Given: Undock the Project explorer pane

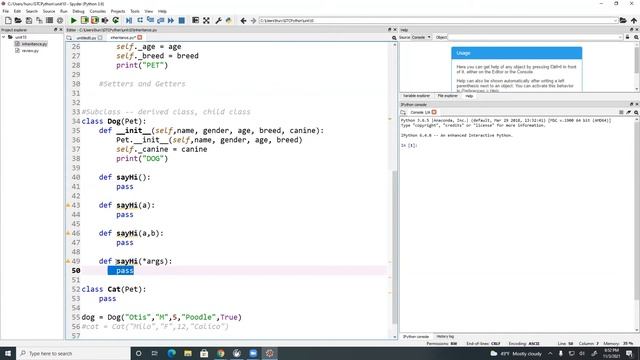Looking at the screenshot, I should (x=56, y=30).
